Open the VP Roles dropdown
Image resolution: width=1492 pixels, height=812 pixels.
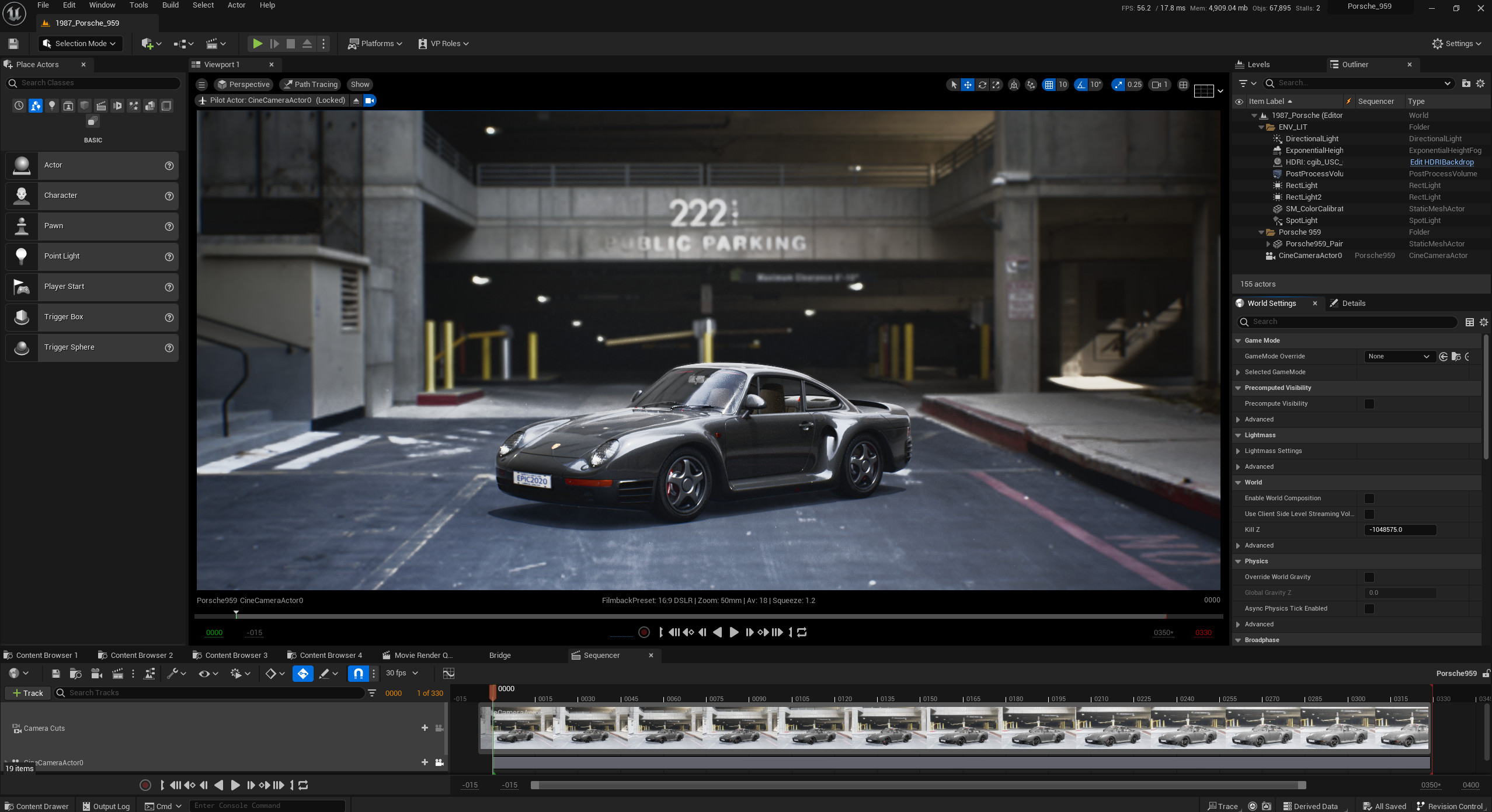[444, 44]
